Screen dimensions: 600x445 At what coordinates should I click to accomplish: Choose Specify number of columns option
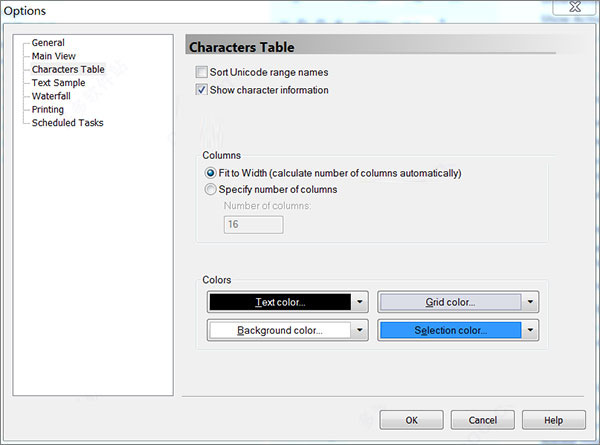(210, 189)
